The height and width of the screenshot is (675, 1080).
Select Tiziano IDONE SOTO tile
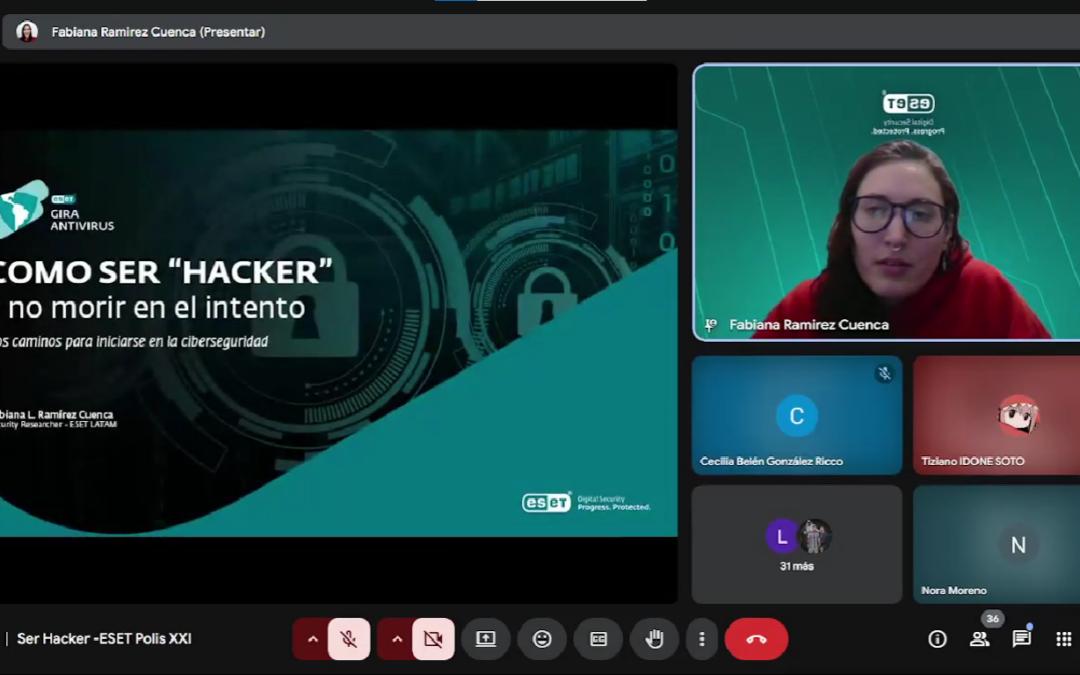[997, 415]
